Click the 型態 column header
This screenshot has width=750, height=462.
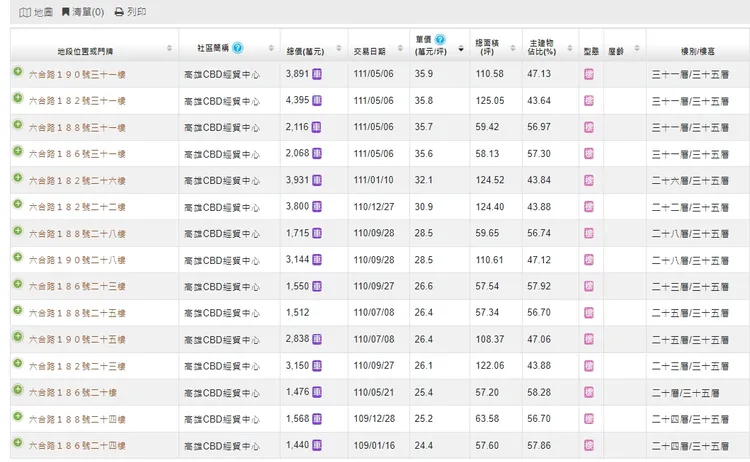point(591,51)
